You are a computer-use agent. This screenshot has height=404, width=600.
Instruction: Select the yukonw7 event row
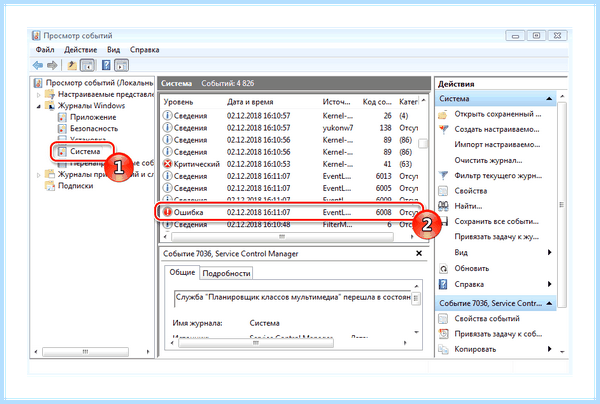pos(290,128)
